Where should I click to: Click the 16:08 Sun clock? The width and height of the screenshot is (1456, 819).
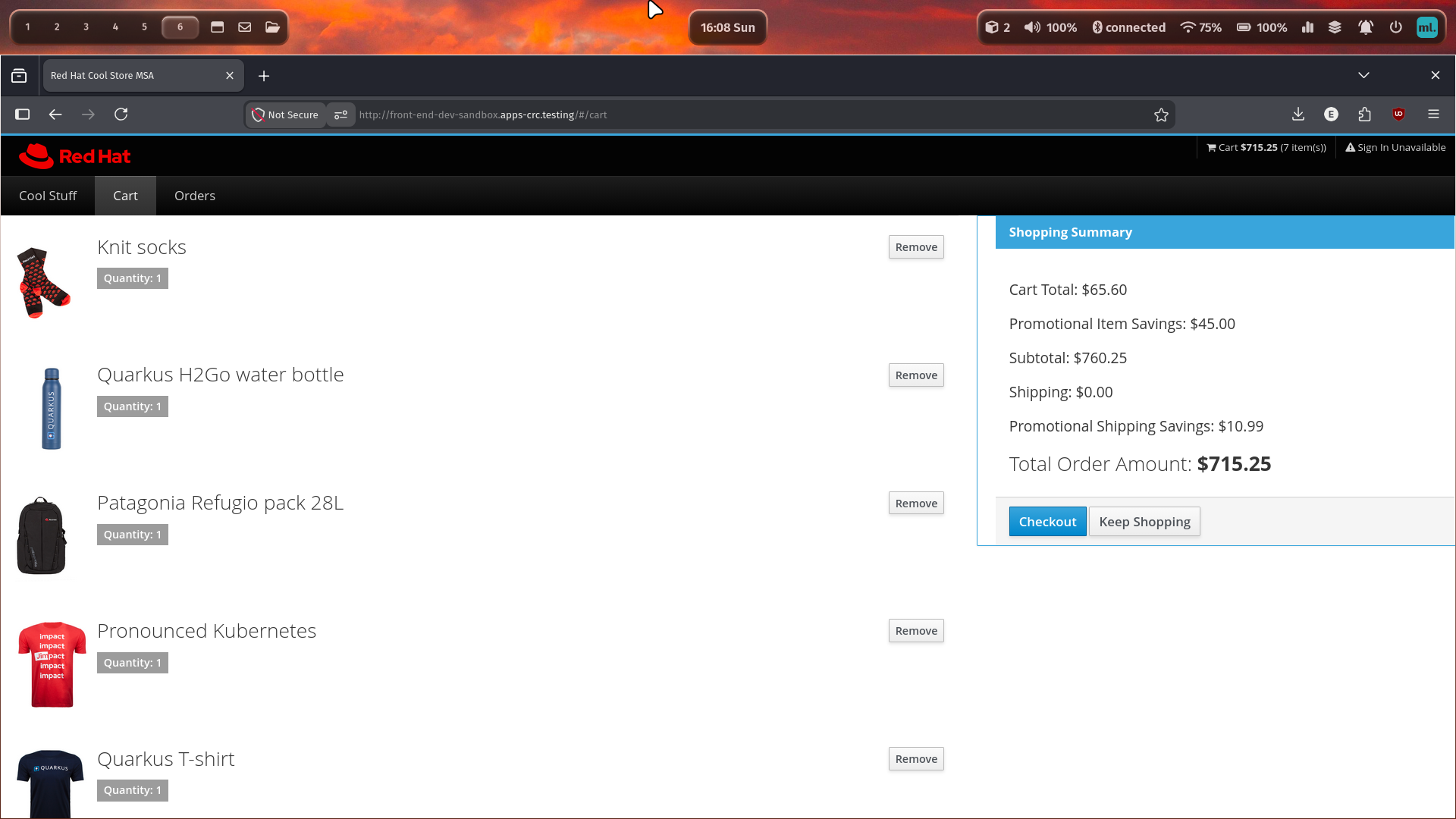pos(728,27)
